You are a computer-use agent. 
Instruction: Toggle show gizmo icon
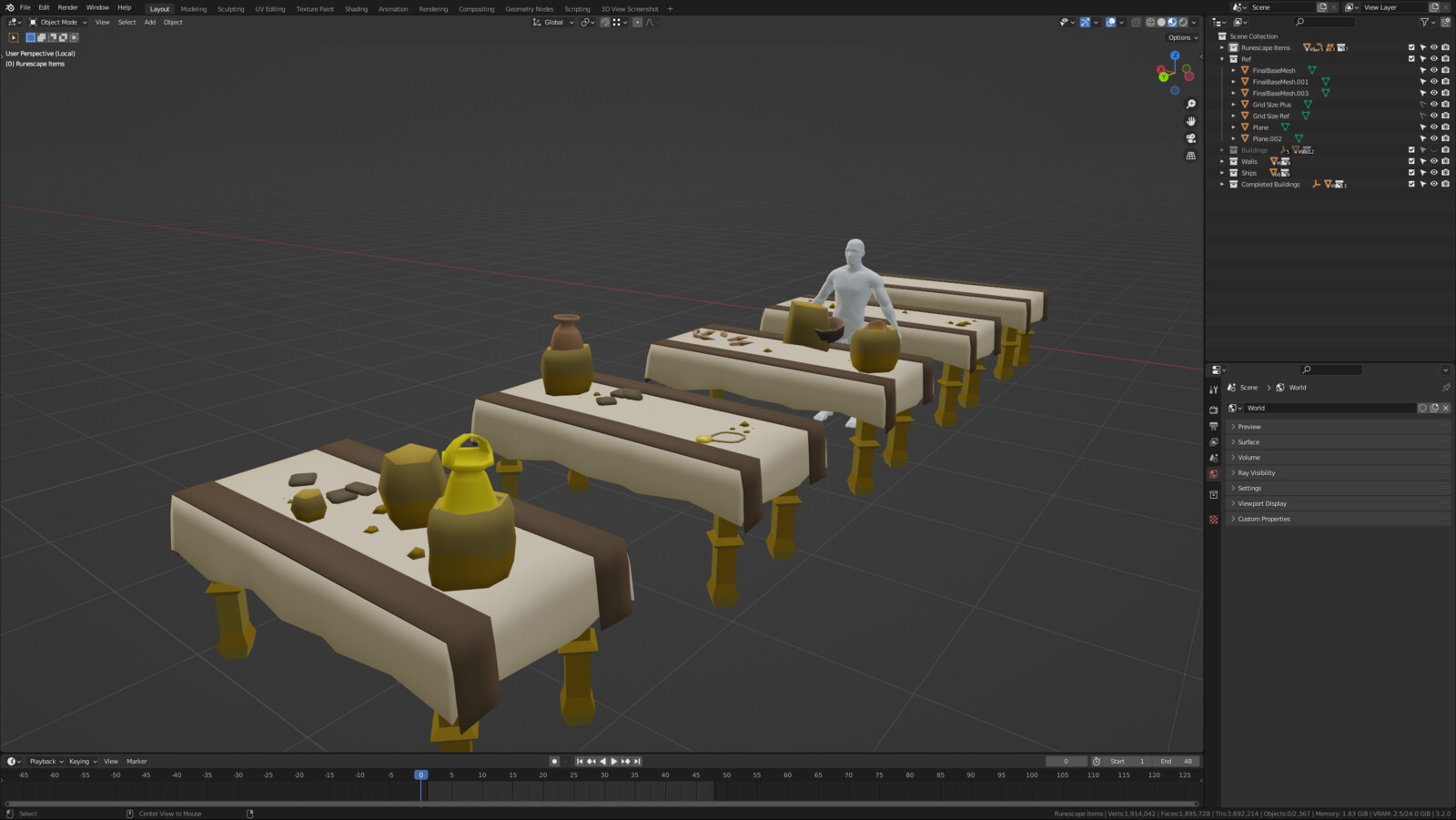pyautogui.click(x=1085, y=22)
